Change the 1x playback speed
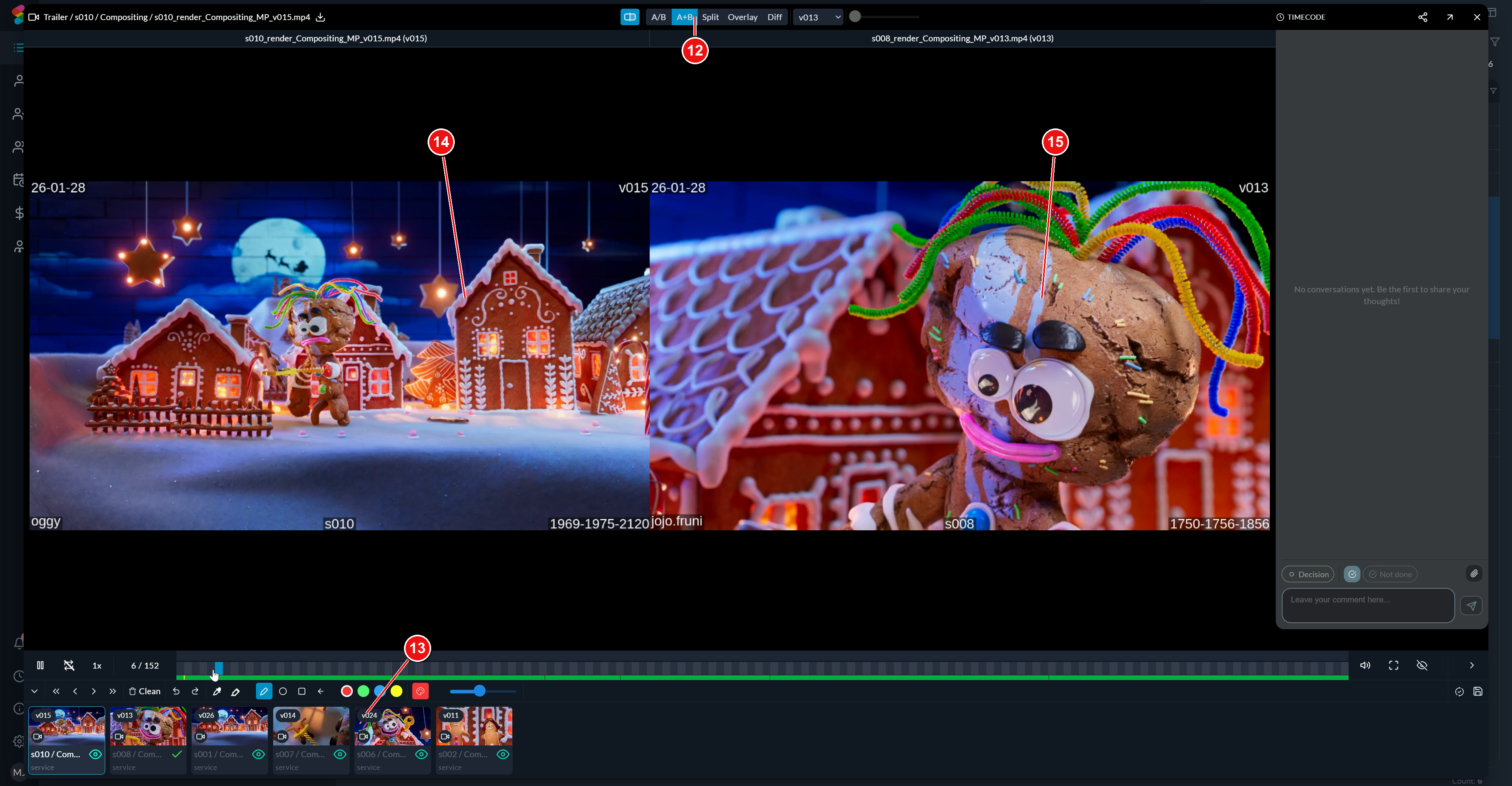1512x786 pixels. click(x=97, y=665)
